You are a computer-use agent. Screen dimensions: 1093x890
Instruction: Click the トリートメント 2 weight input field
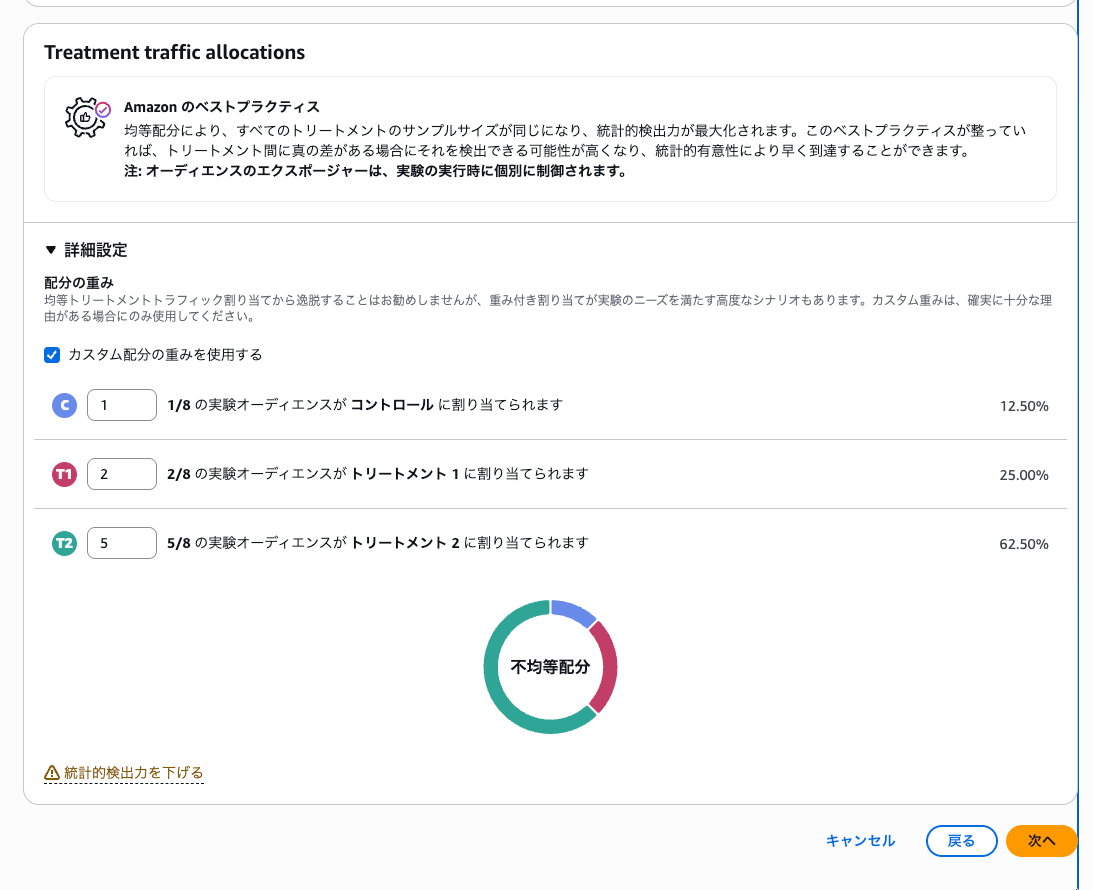point(121,543)
